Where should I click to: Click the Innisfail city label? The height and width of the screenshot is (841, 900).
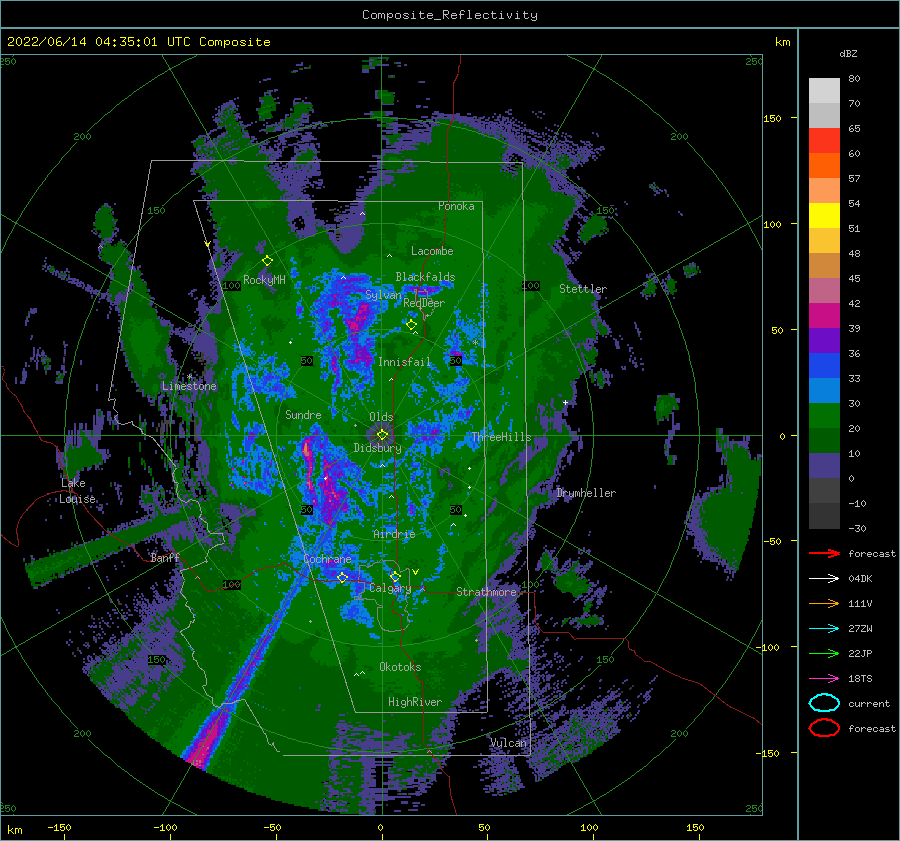404,362
